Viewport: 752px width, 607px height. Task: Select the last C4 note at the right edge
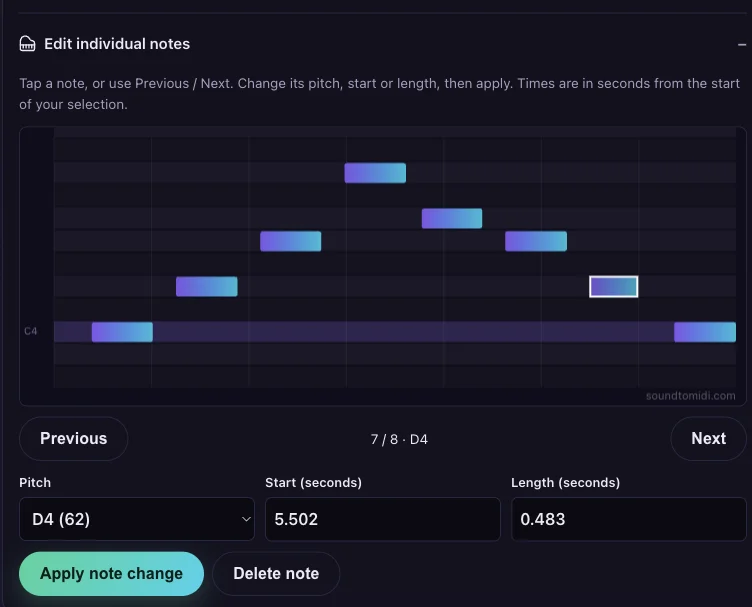[x=705, y=332]
